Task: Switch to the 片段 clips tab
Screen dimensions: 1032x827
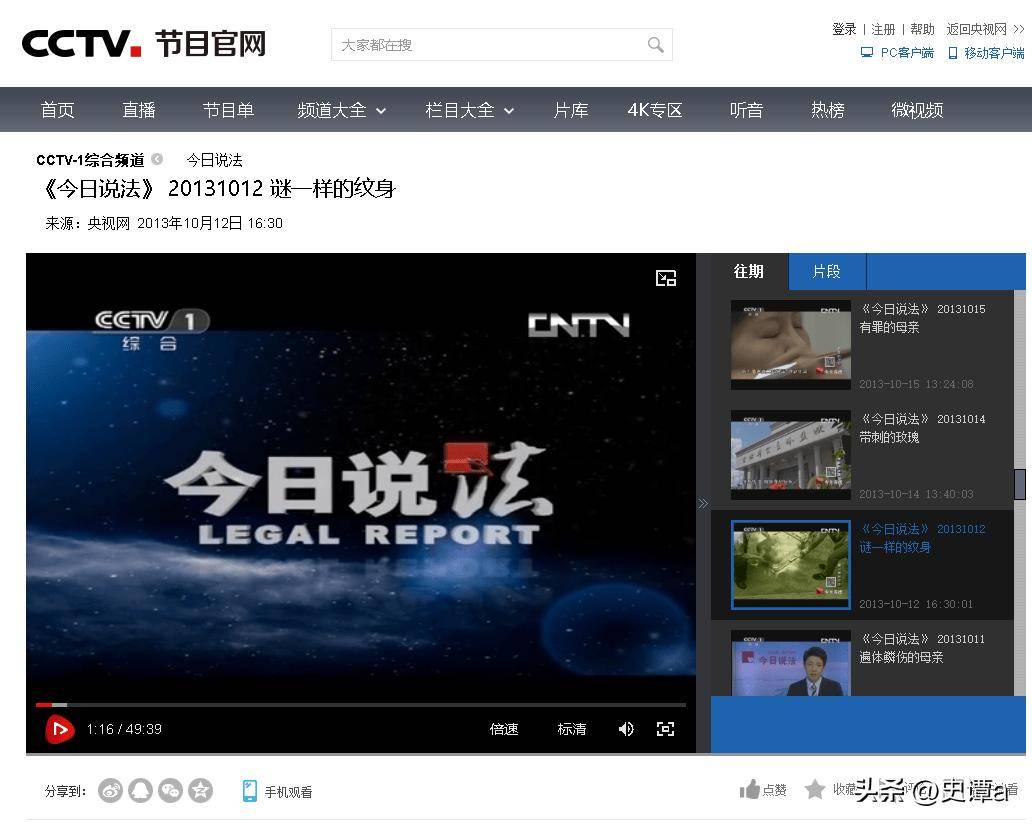Action: pyautogui.click(x=827, y=271)
